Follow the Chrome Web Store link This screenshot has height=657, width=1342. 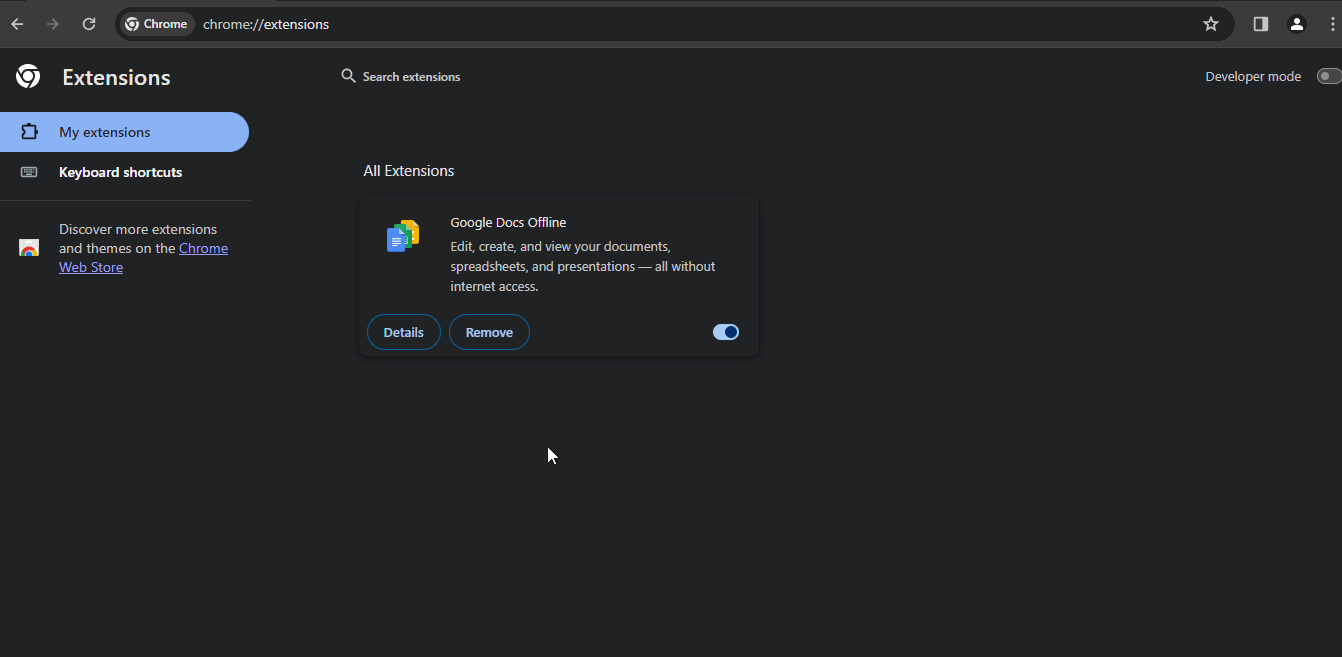(143, 258)
